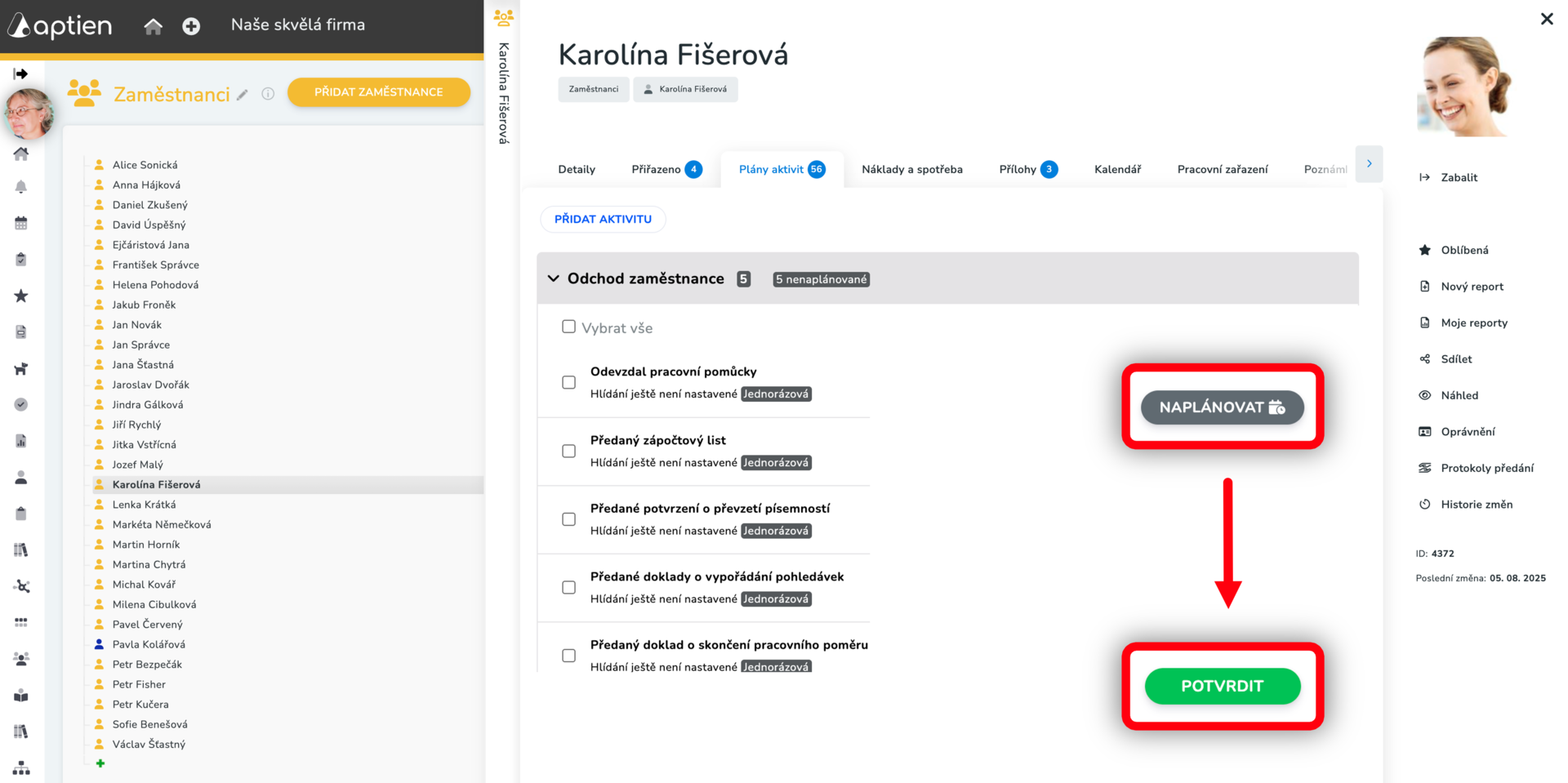Open the Kalendář tab
This screenshot has width=1568, height=783.
tap(1117, 170)
